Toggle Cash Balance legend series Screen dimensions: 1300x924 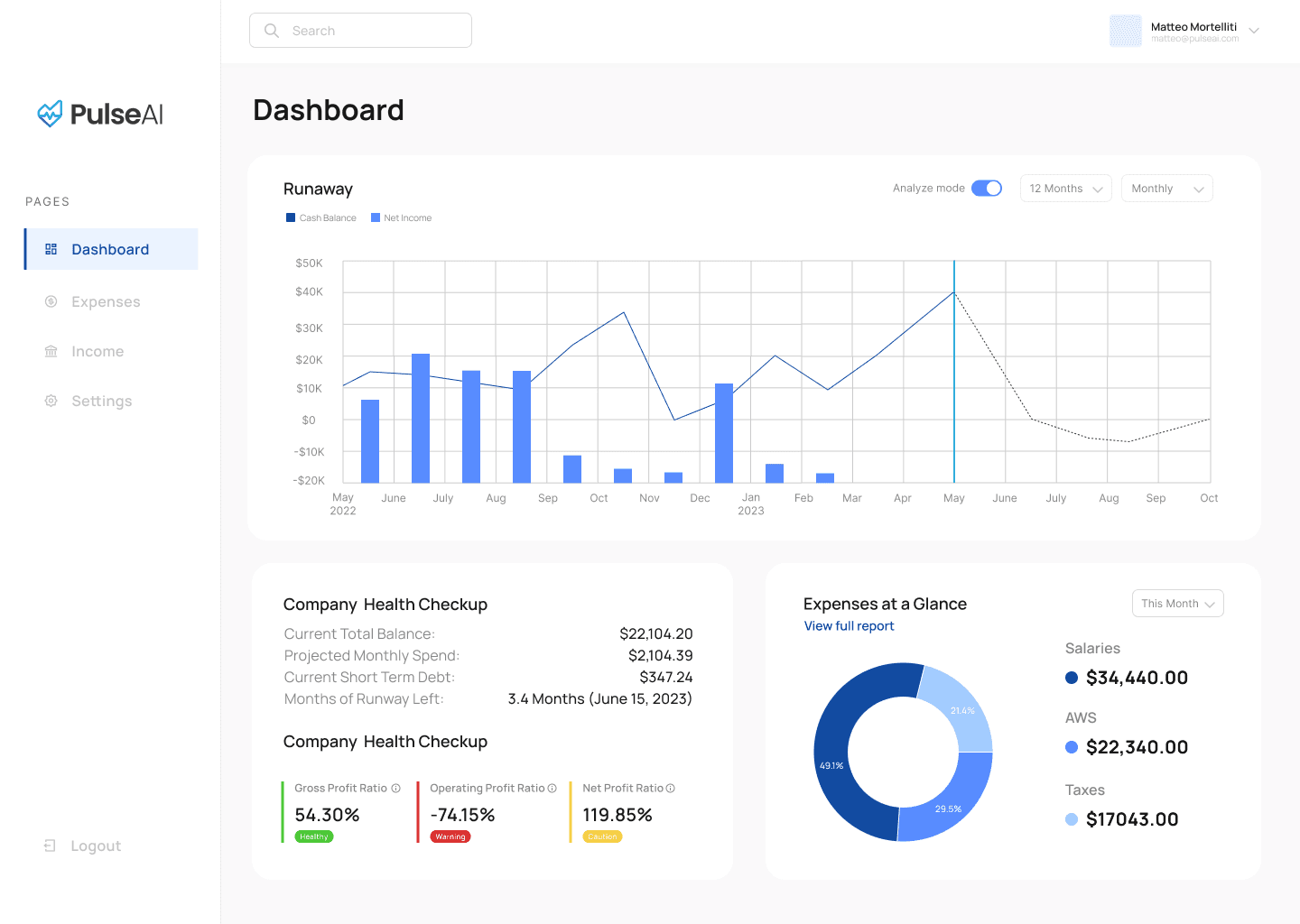click(x=321, y=218)
